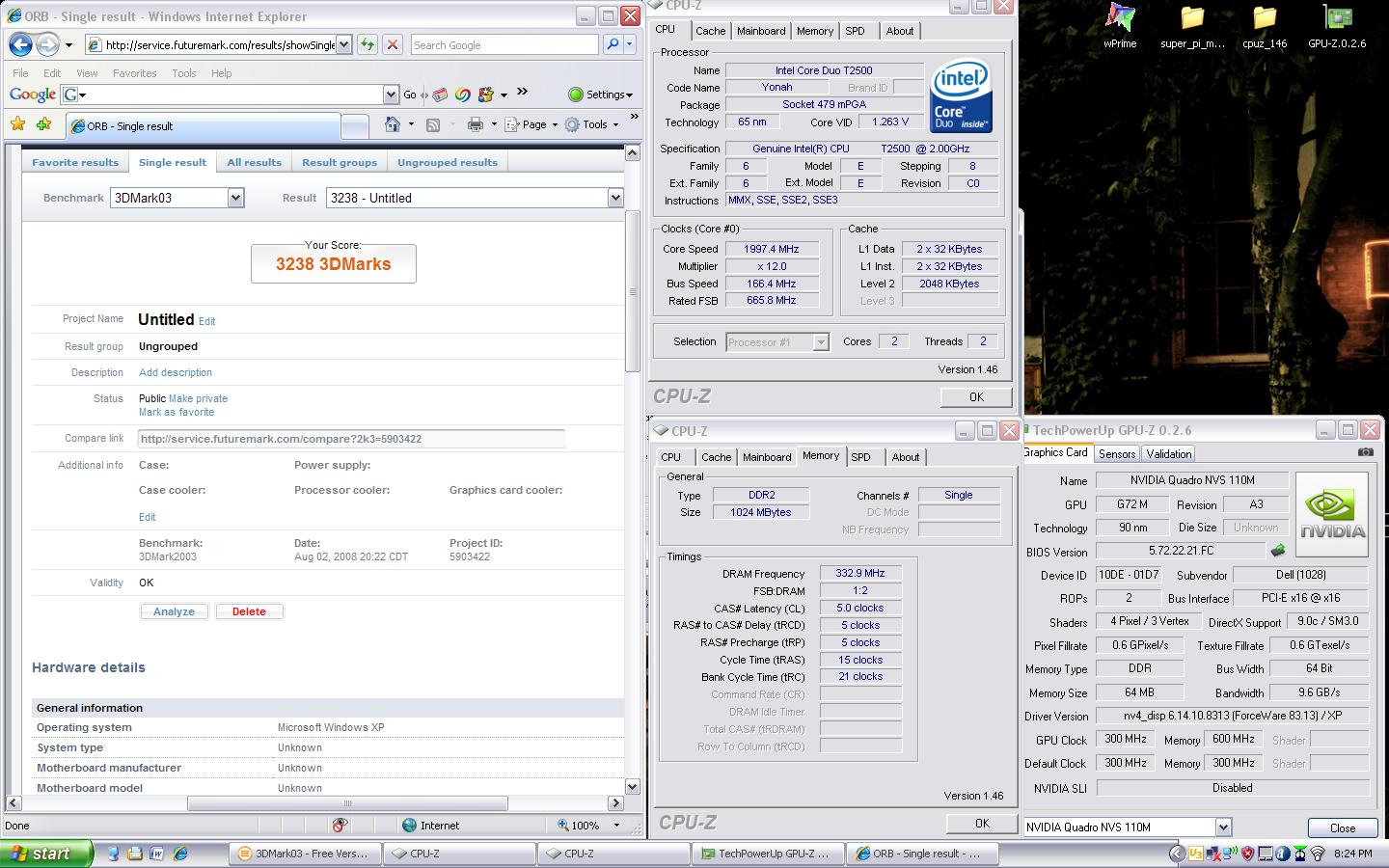
Task: Open the Google toolbar search box dropdown
Action: [391, 95]
